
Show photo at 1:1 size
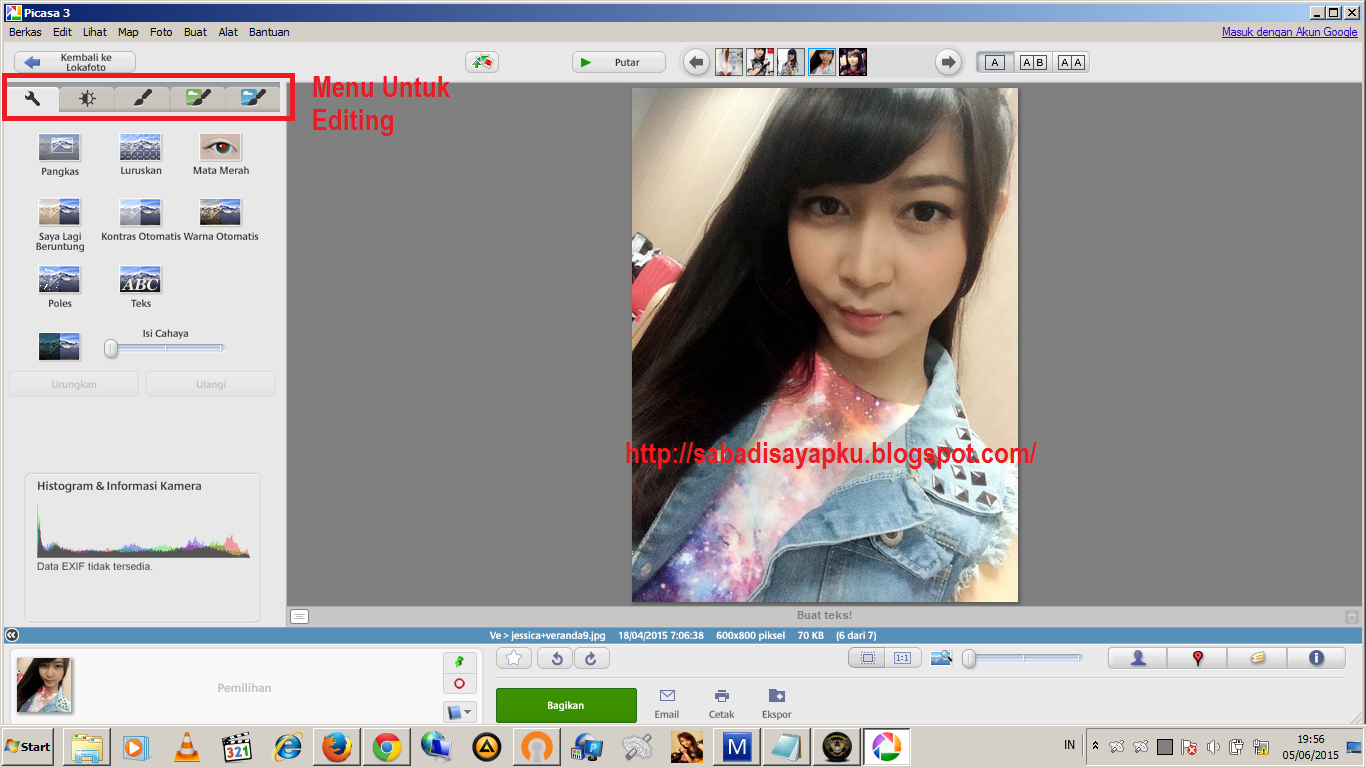902,658
